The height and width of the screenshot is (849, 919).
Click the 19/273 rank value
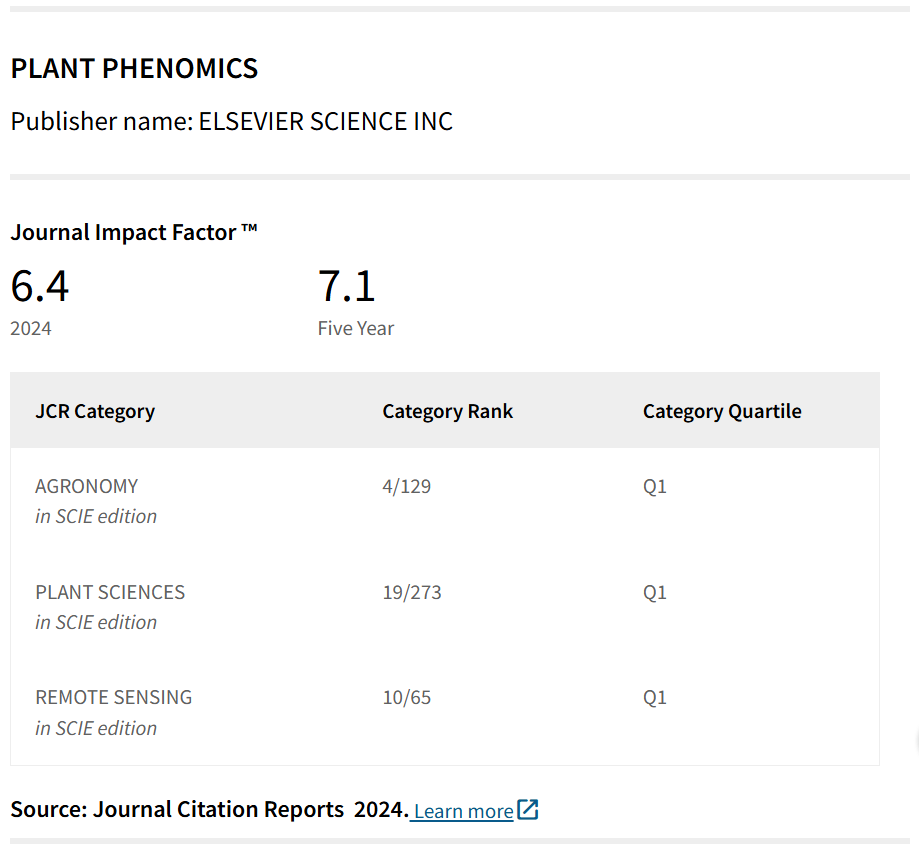tap(411, 592)
